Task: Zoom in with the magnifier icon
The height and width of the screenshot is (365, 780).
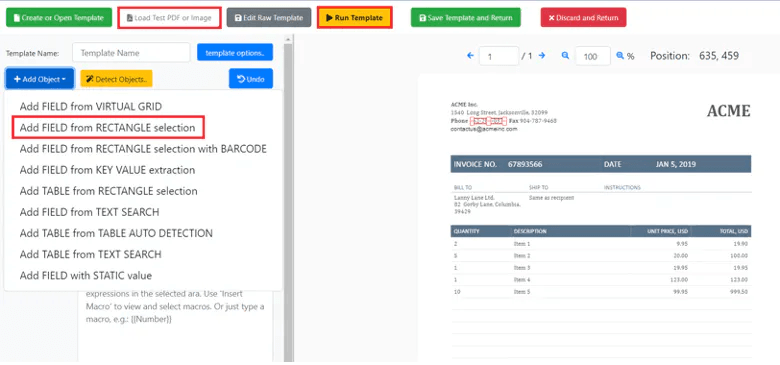Action: [x=620, y=56]
